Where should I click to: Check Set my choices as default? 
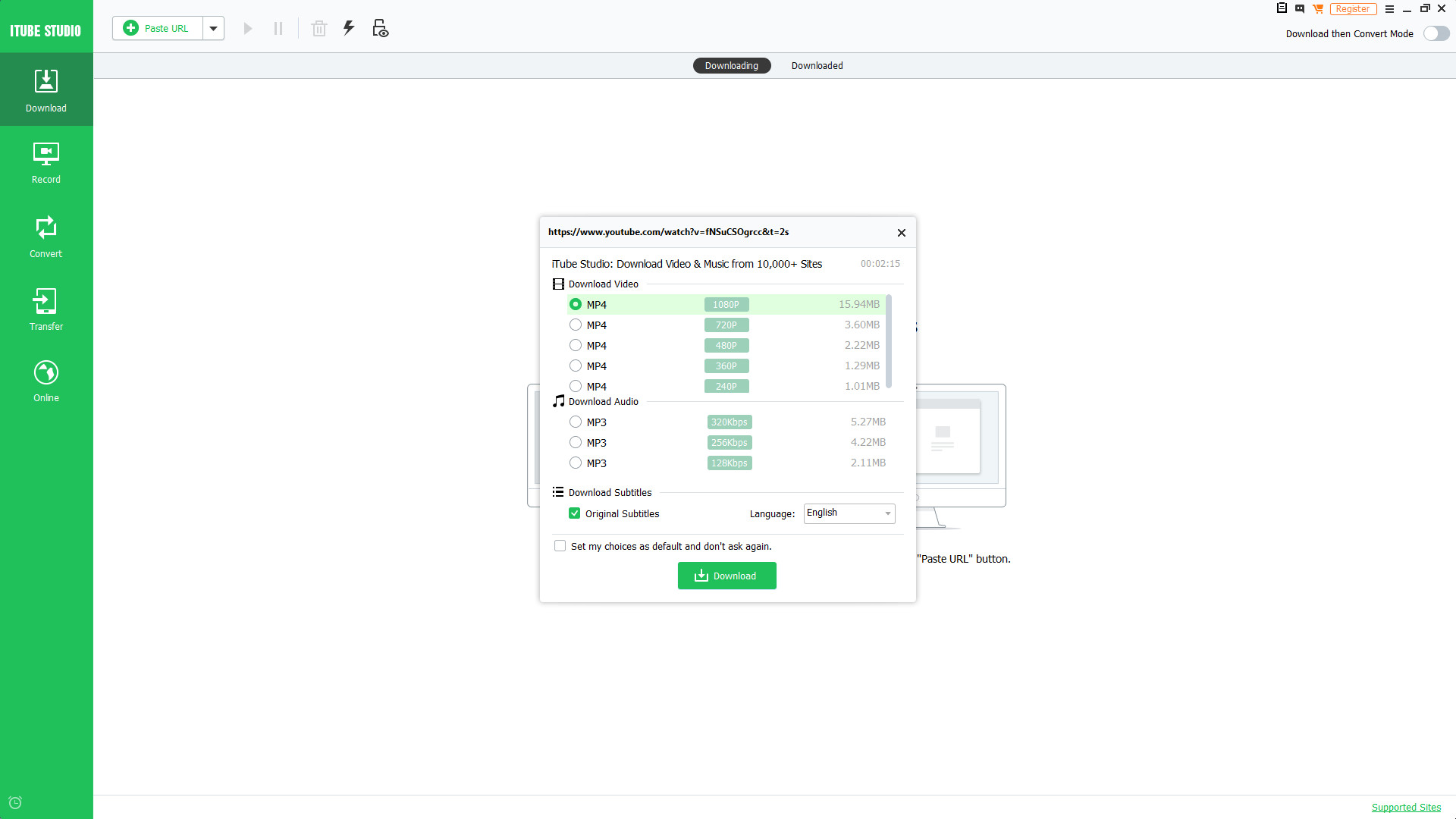point(560,545)
